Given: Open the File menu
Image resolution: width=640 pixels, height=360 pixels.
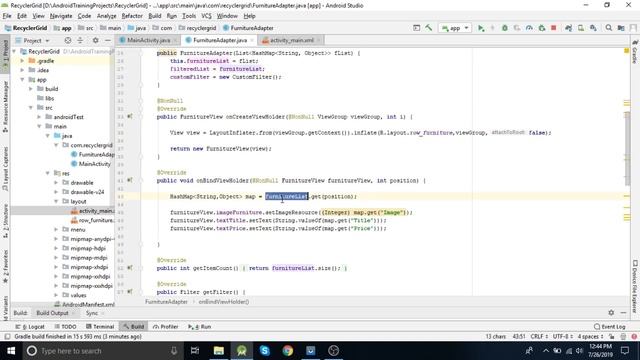Looking at the screenshot, I should pyautogui.click(x=7, y=16).
